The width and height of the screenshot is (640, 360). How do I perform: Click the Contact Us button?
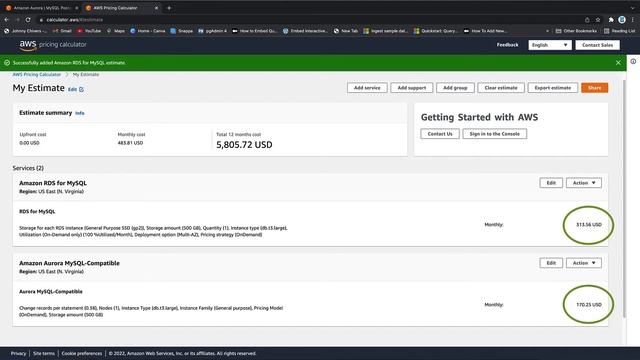pyautogui.click(x=440, y=134)
